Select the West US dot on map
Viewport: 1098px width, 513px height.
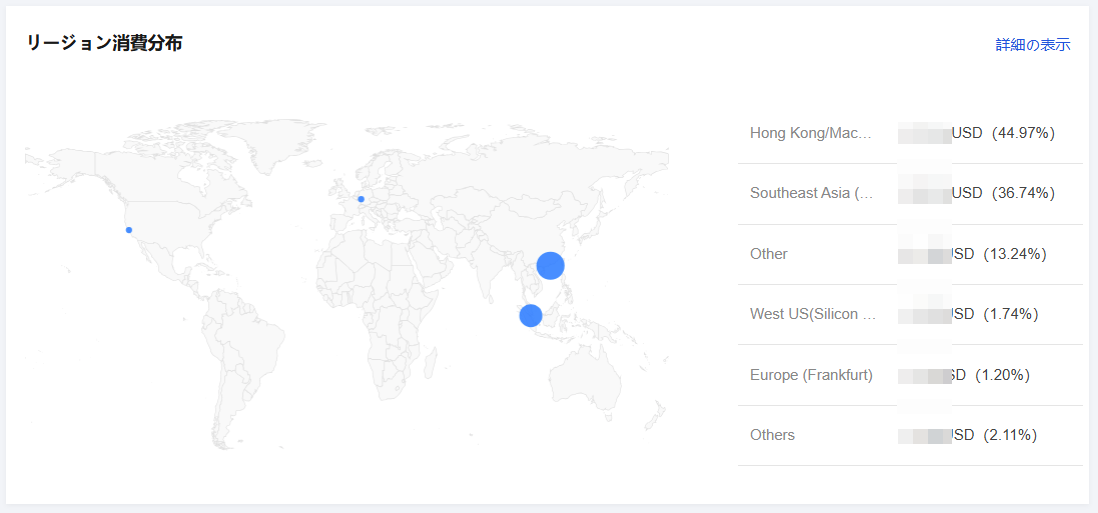coord(129,230)
